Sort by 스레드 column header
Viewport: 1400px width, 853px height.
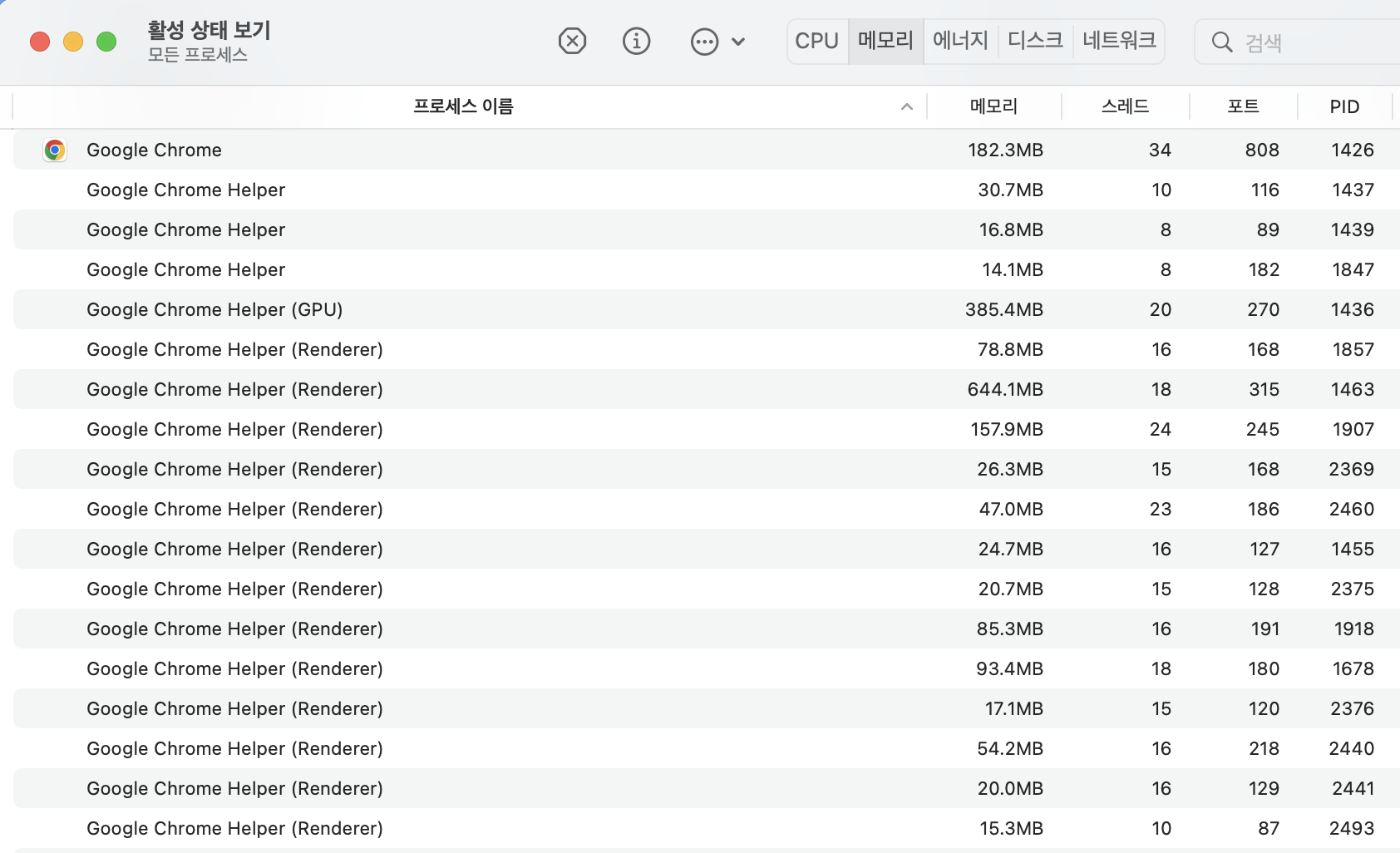click(x=1125, y=106)
